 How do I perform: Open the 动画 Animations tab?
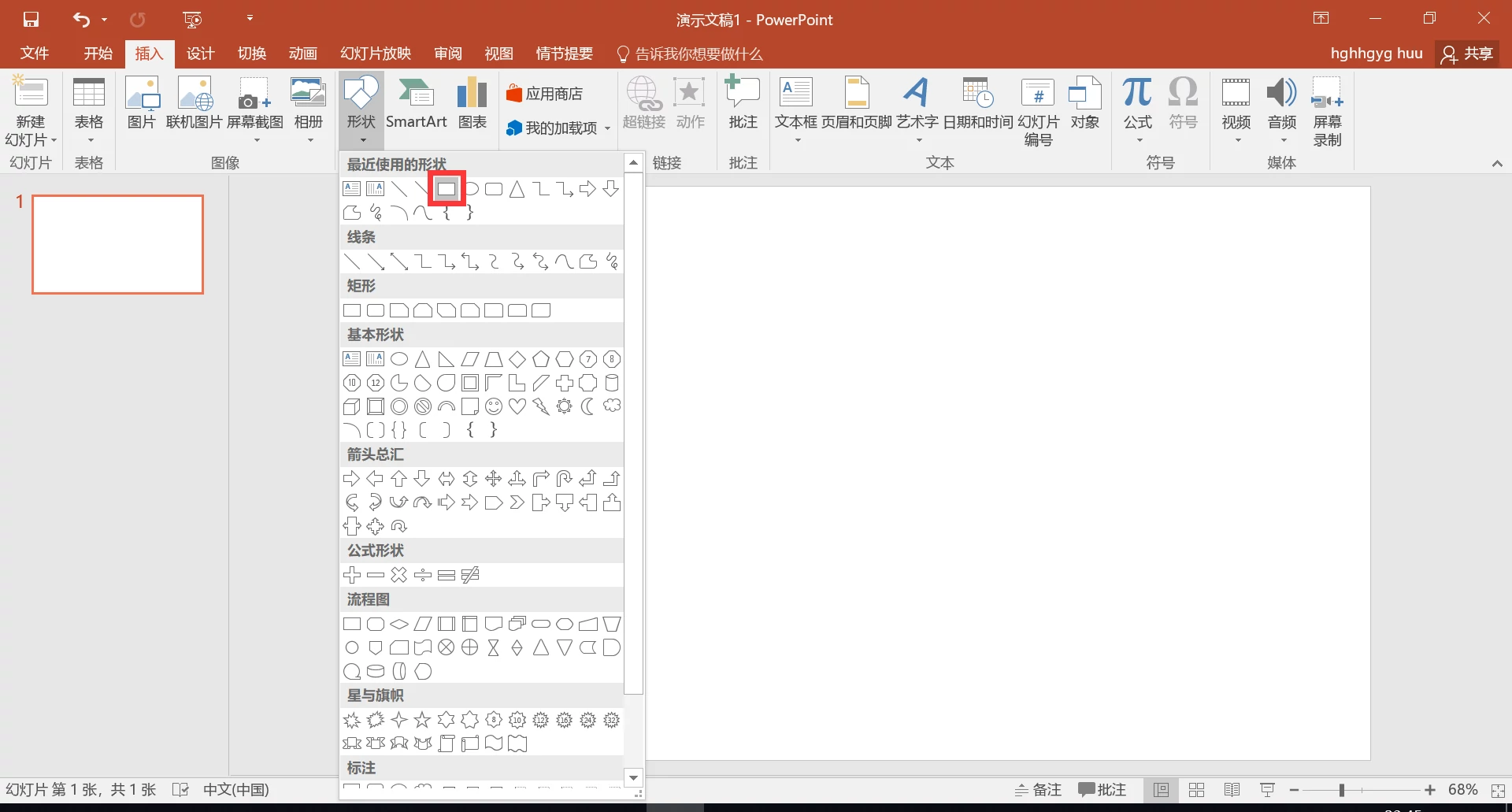(x=303, y=53)
